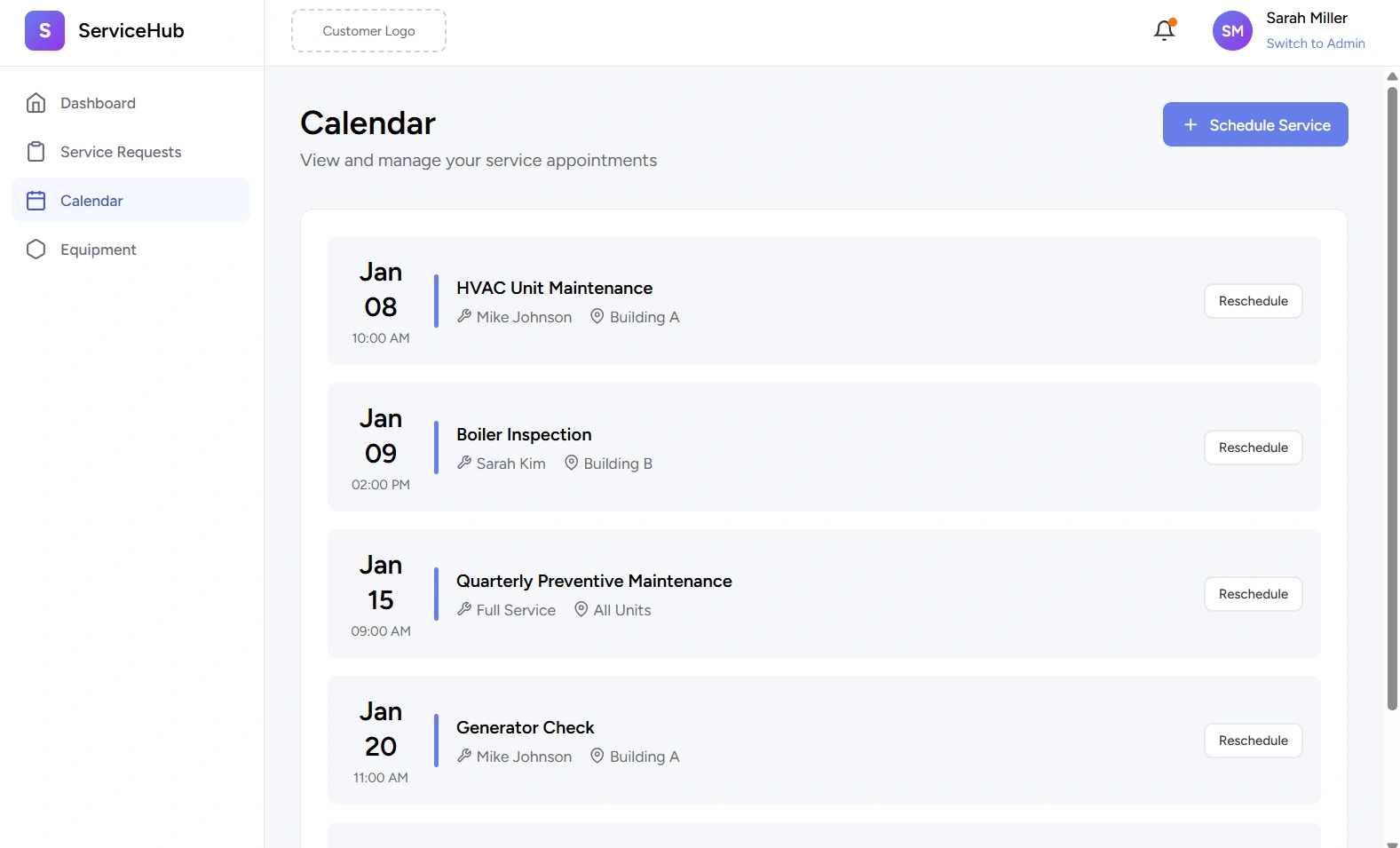The width and height of the screenshot is (1400, 848).
Task: Click the Service Requests clipboard icon
Action: (x=36, y=152)
